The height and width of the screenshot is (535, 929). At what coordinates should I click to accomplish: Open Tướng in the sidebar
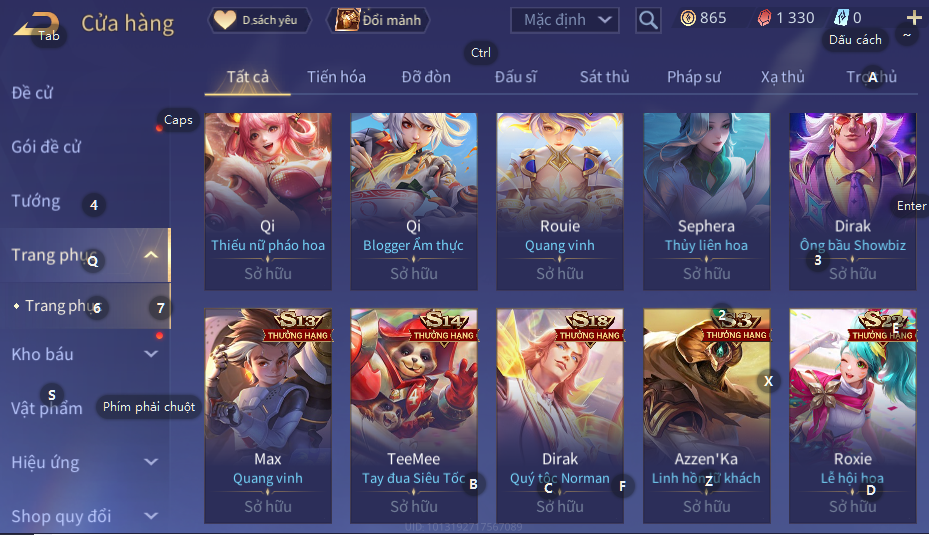(36, 201)
